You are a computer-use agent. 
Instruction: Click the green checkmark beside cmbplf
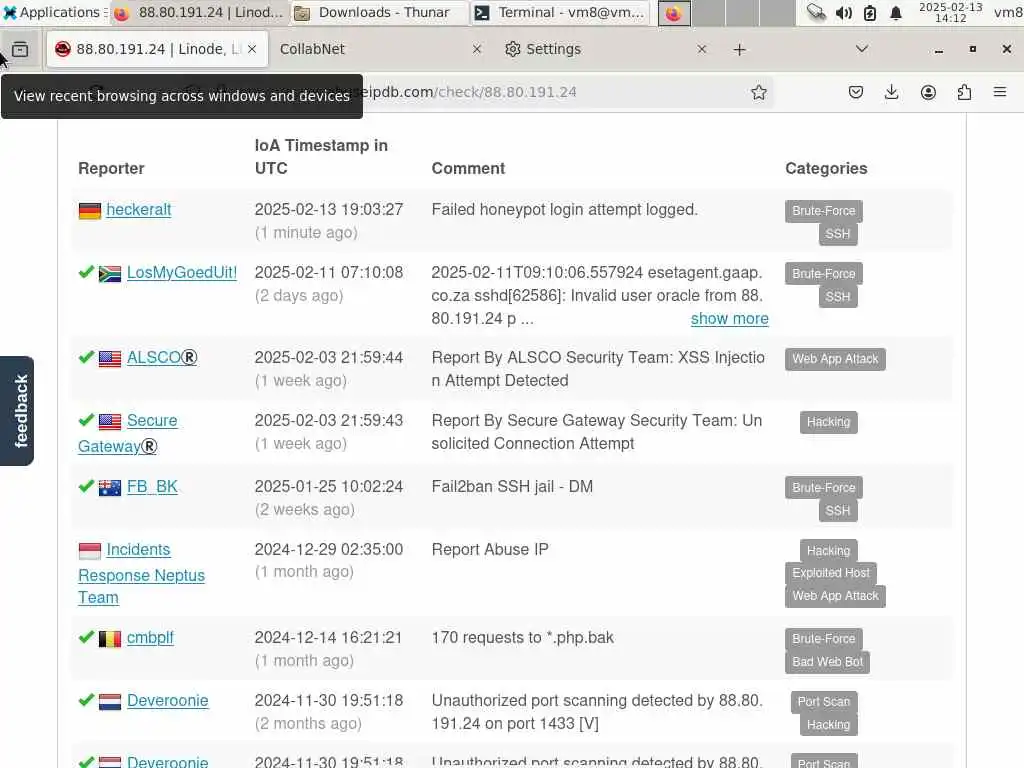86,637
